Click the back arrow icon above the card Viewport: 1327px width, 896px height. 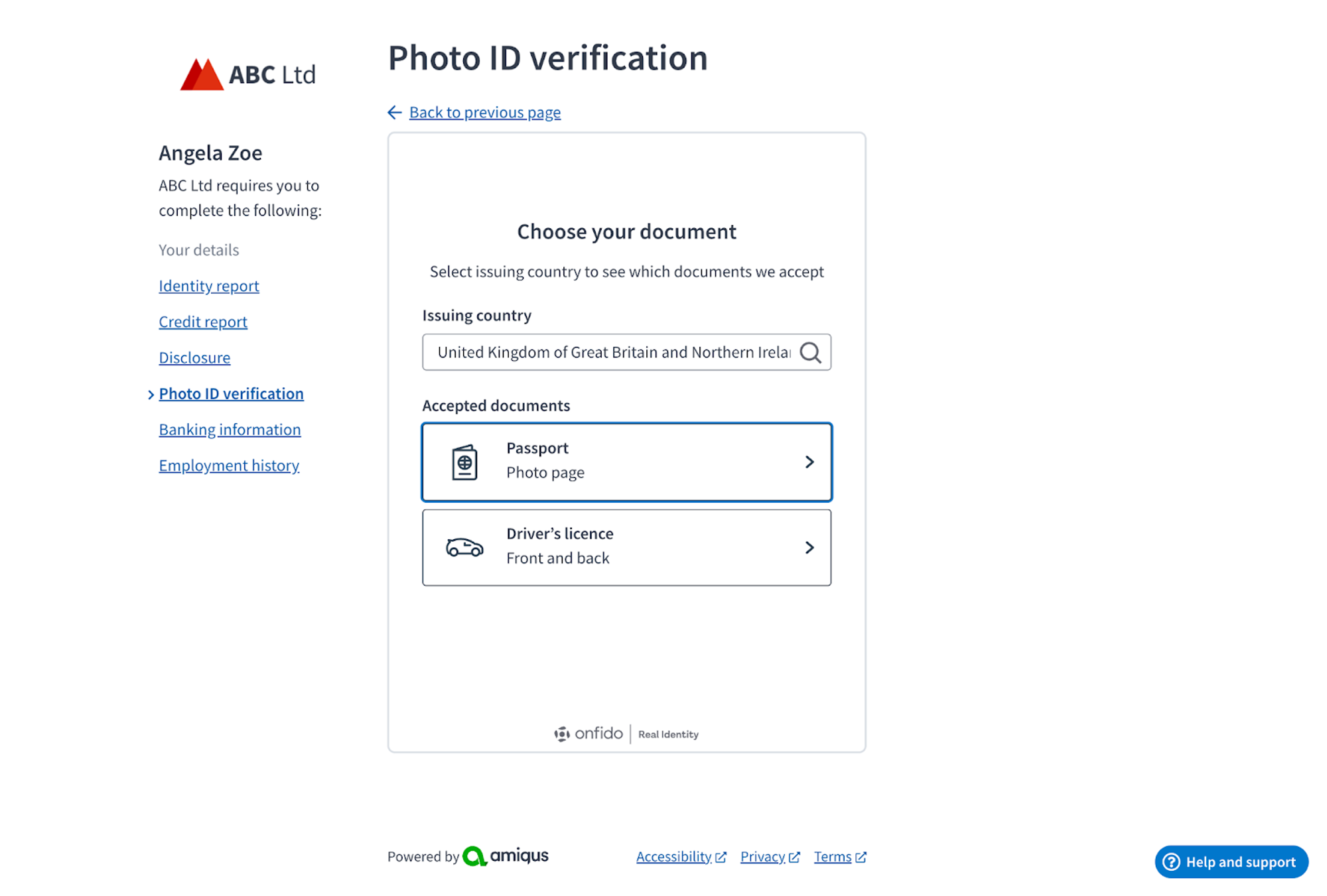point(395,112)
